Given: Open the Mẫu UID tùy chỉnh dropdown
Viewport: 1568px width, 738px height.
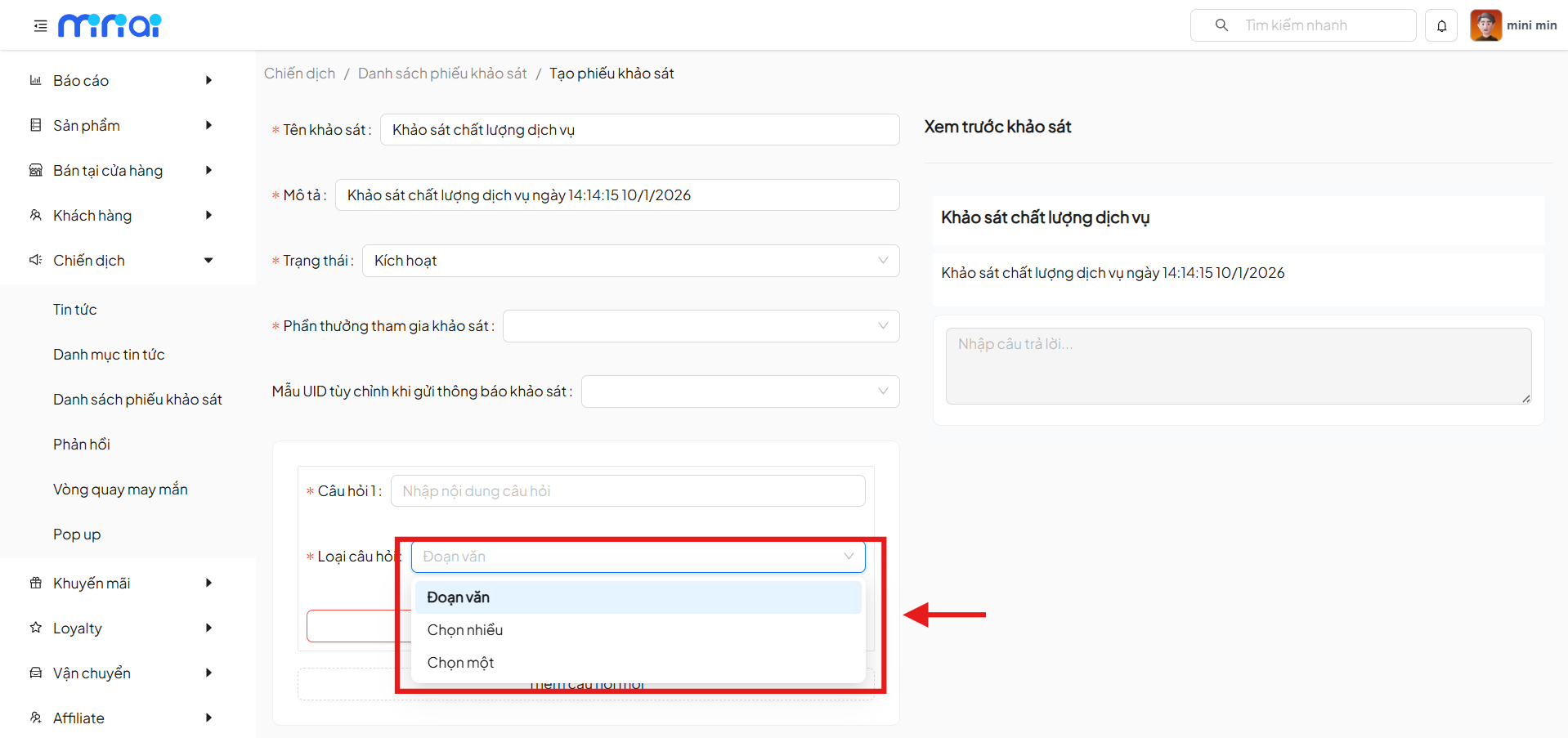Looking at the screenshot, I should pos(740,391).
